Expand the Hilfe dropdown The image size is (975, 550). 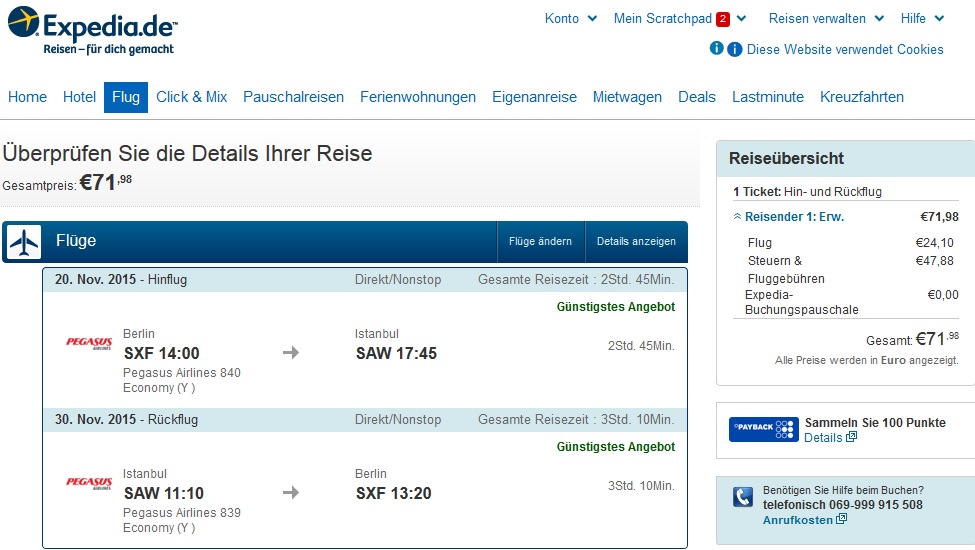point(922,19)
